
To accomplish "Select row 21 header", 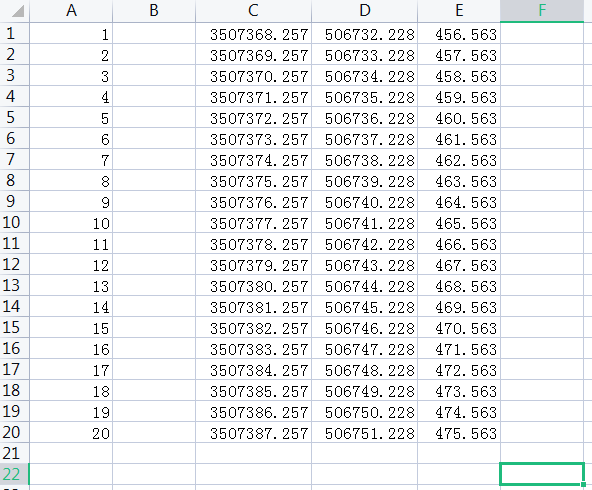I will (x=14, y=453).
